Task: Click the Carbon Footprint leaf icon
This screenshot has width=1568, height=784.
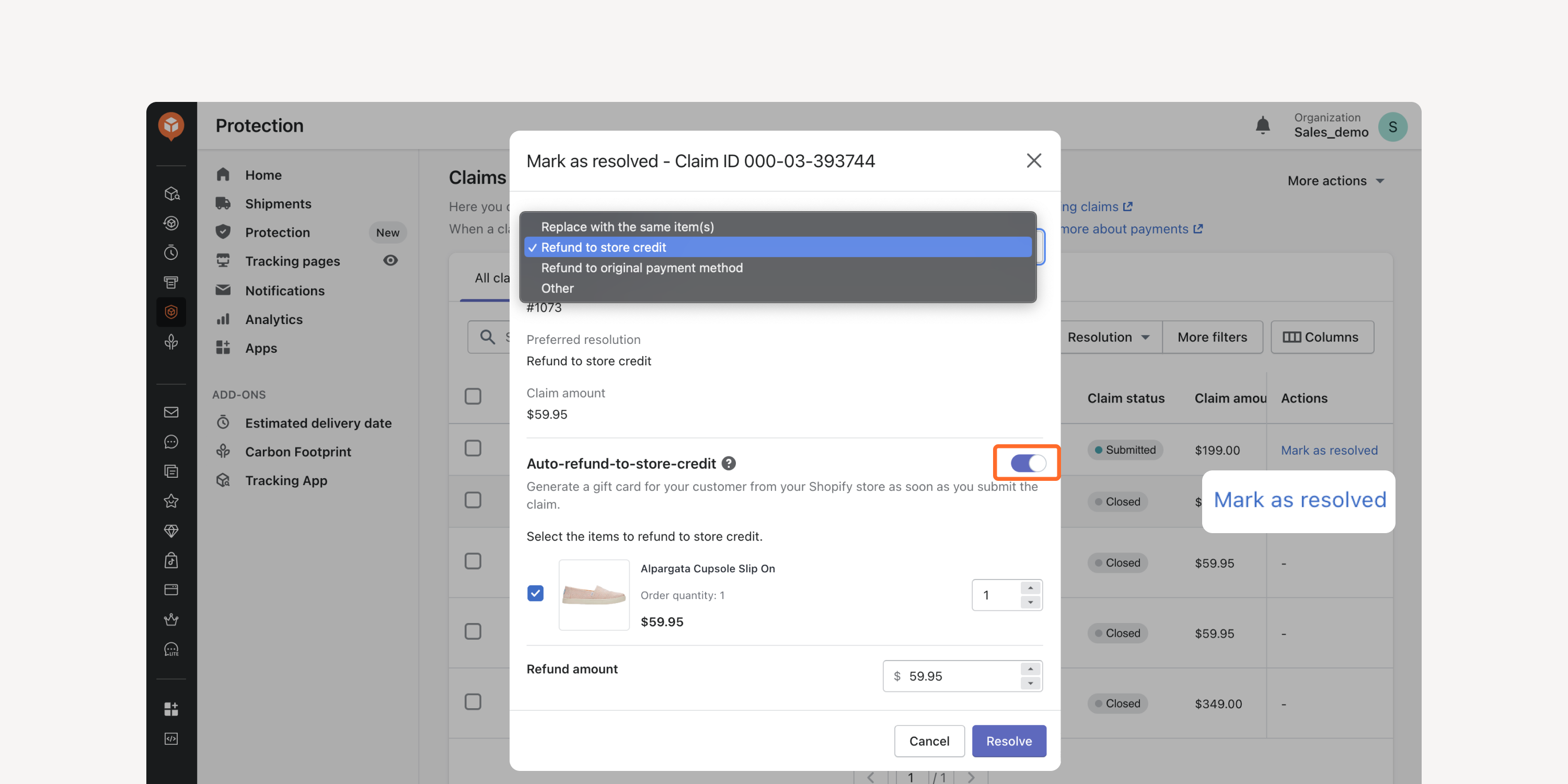Action: point(223,451)
